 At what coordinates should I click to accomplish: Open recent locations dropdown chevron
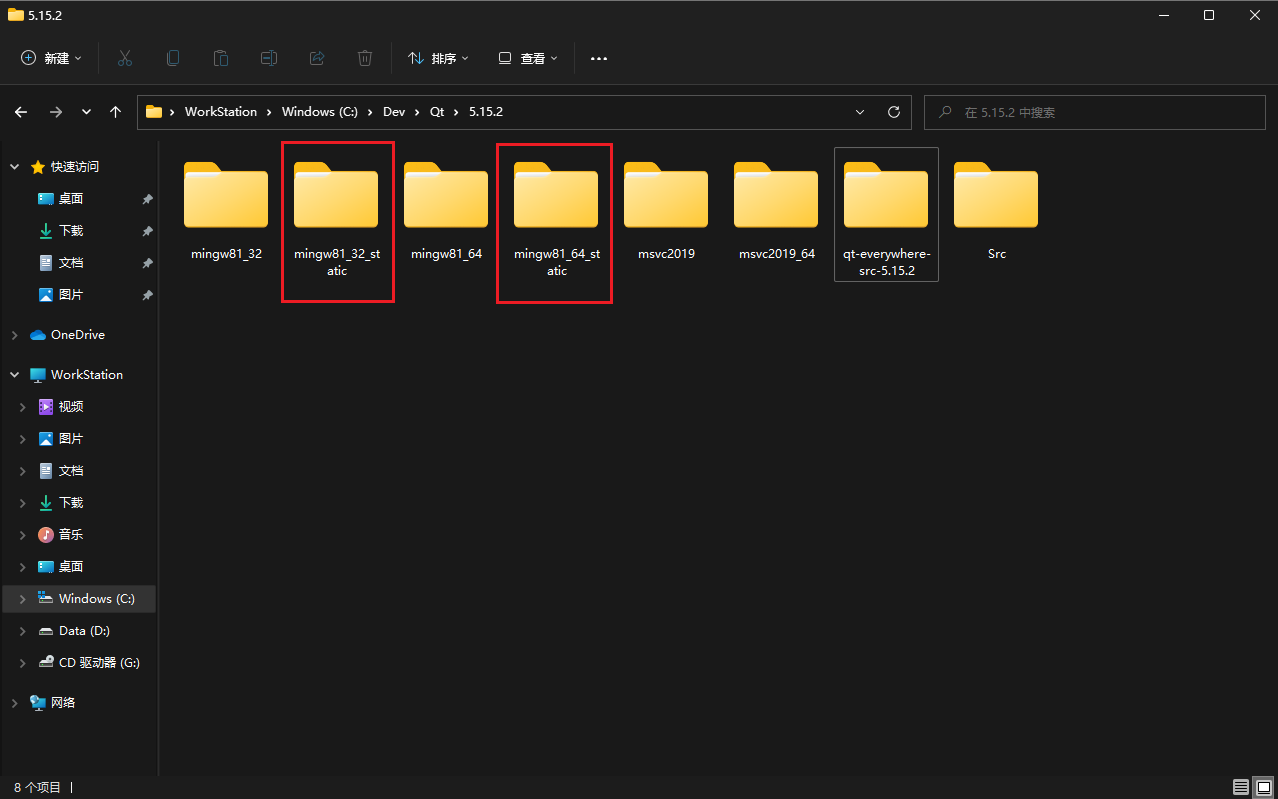click(86, 112)
